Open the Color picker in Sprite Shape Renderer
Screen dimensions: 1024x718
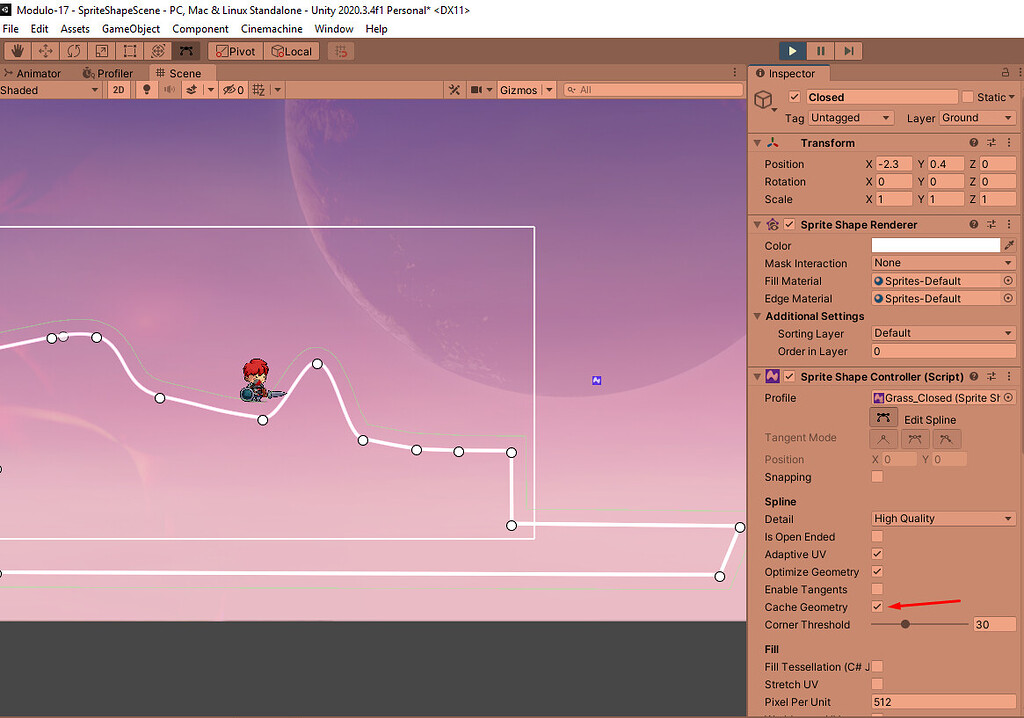pos(935,245)
